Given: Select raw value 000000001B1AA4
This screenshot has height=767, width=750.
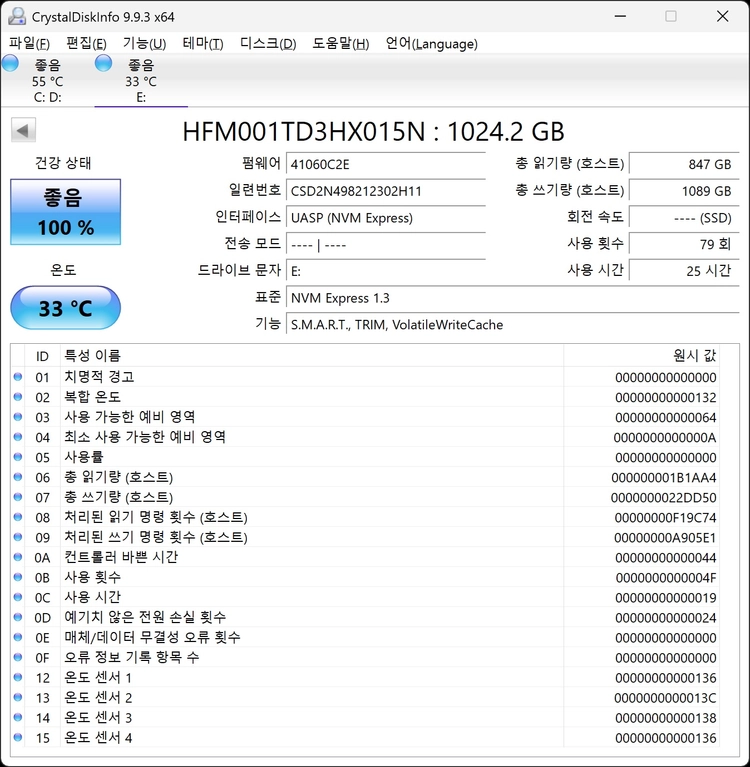Looking at the screenshot, I should coord(664,477).
